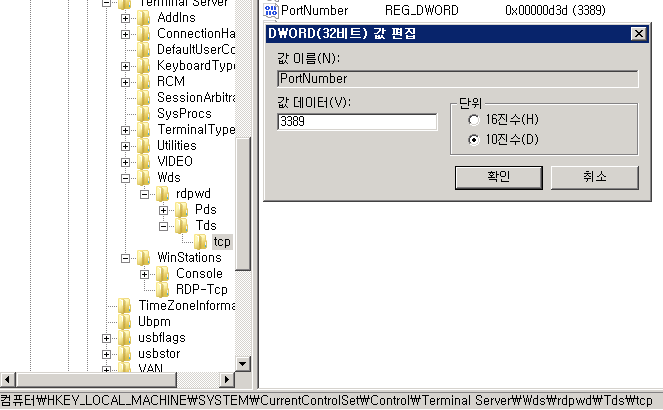663x410 pixels.
Task: Click the 확인 OK button
Action: coord(499,178)
